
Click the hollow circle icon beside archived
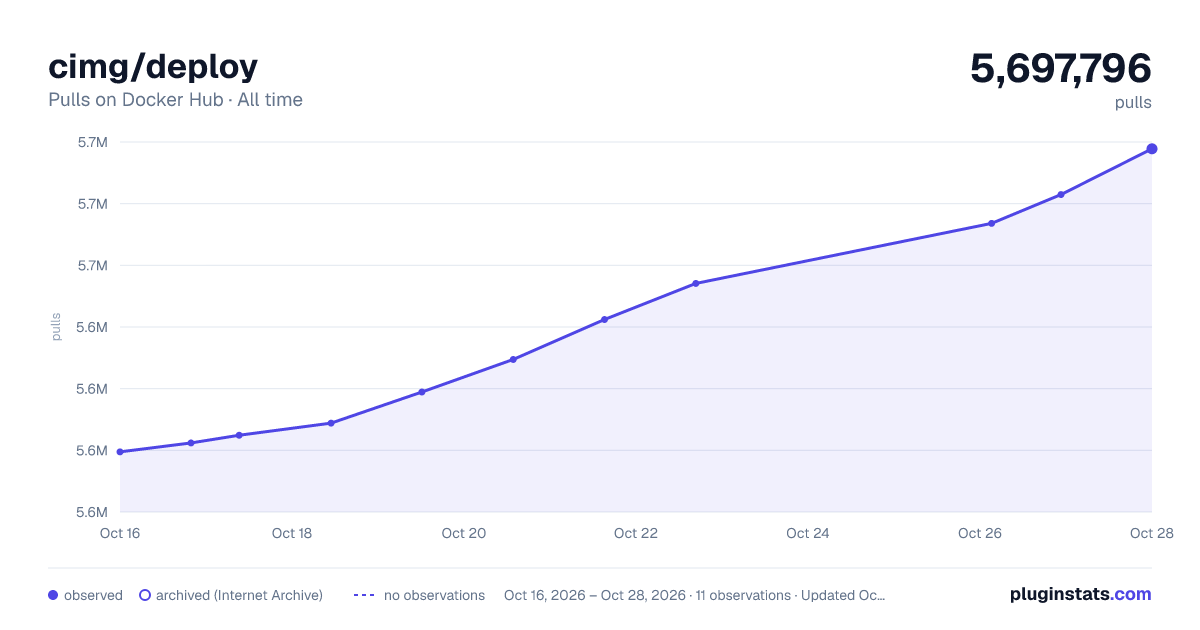145,595
